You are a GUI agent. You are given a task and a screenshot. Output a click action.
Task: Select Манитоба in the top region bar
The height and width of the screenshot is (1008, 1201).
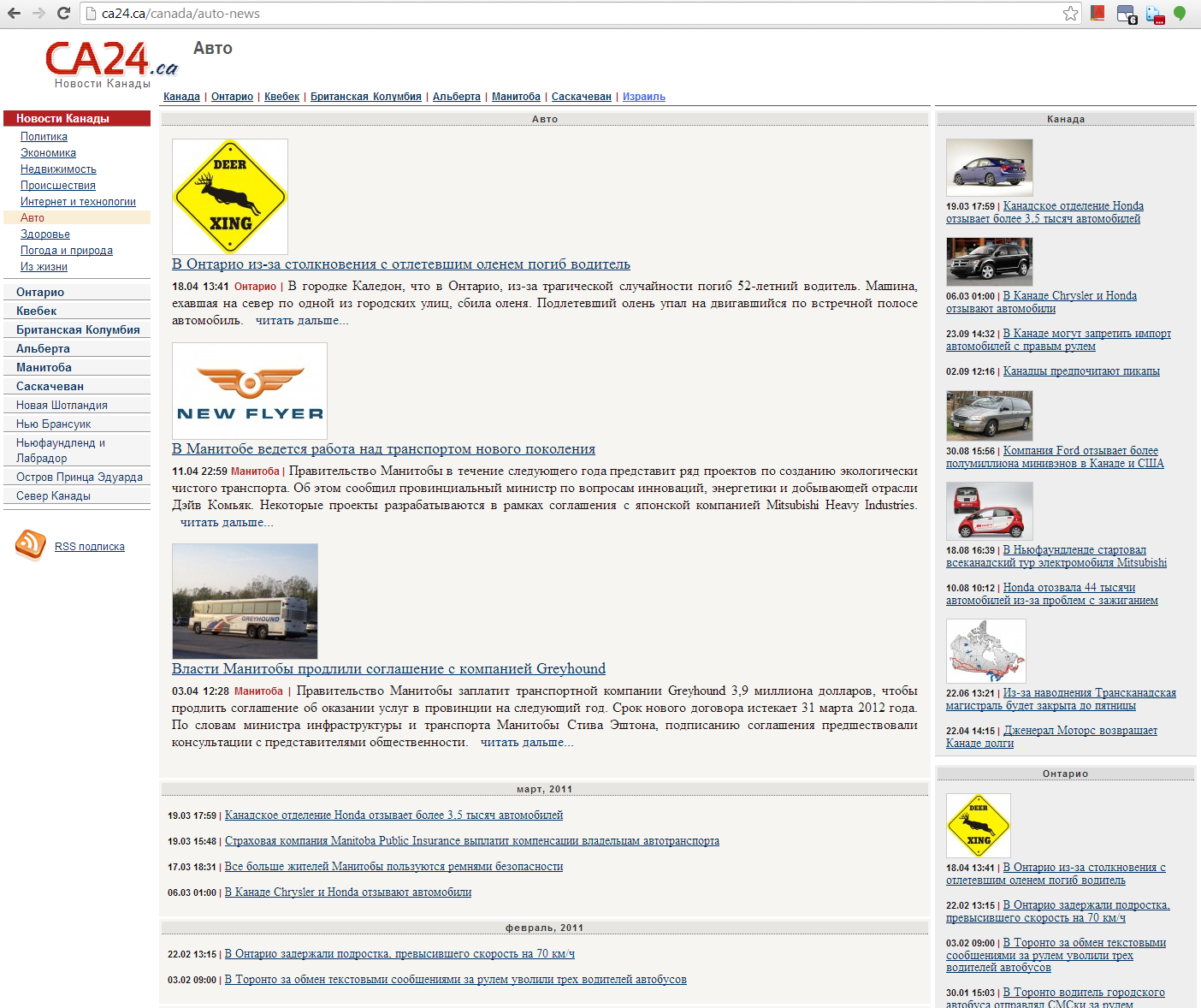pyautogui.click(x=516, y=97)
